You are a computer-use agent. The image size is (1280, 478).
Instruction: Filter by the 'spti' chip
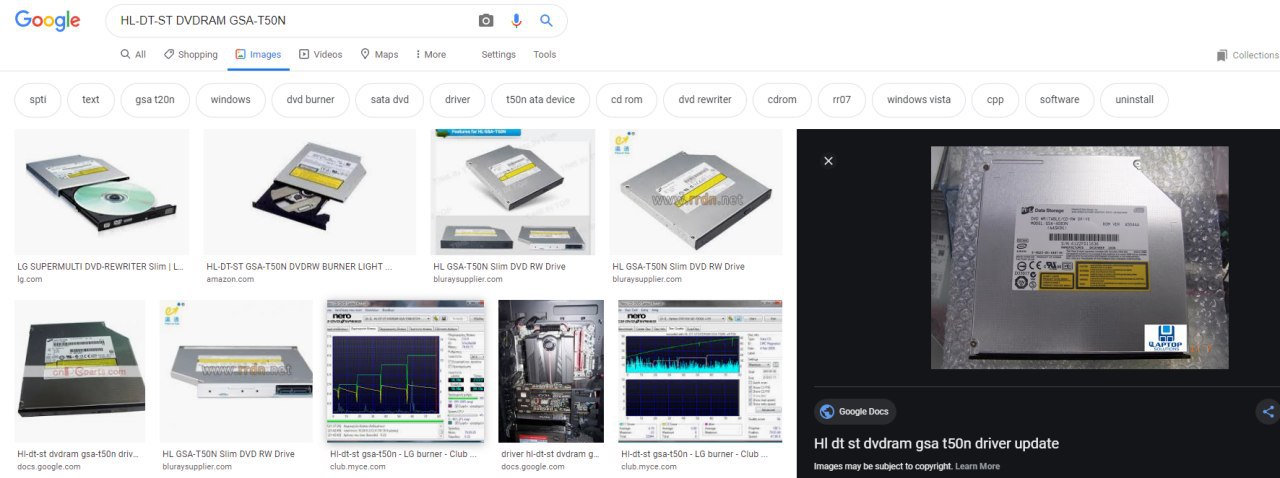[x=38, y=100]
